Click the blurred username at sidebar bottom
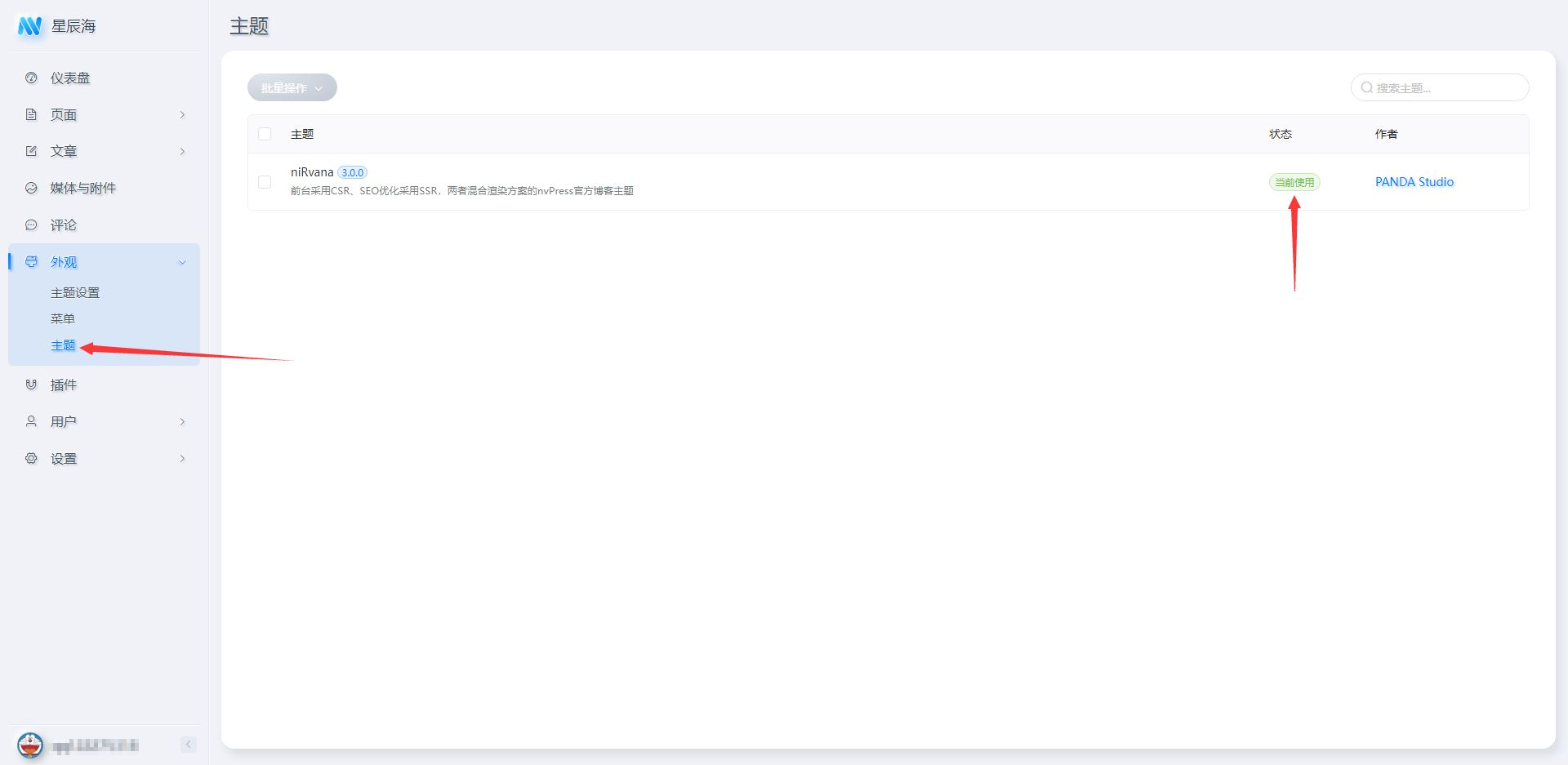This screenshot has width=1568, height=765. point(96,745)
